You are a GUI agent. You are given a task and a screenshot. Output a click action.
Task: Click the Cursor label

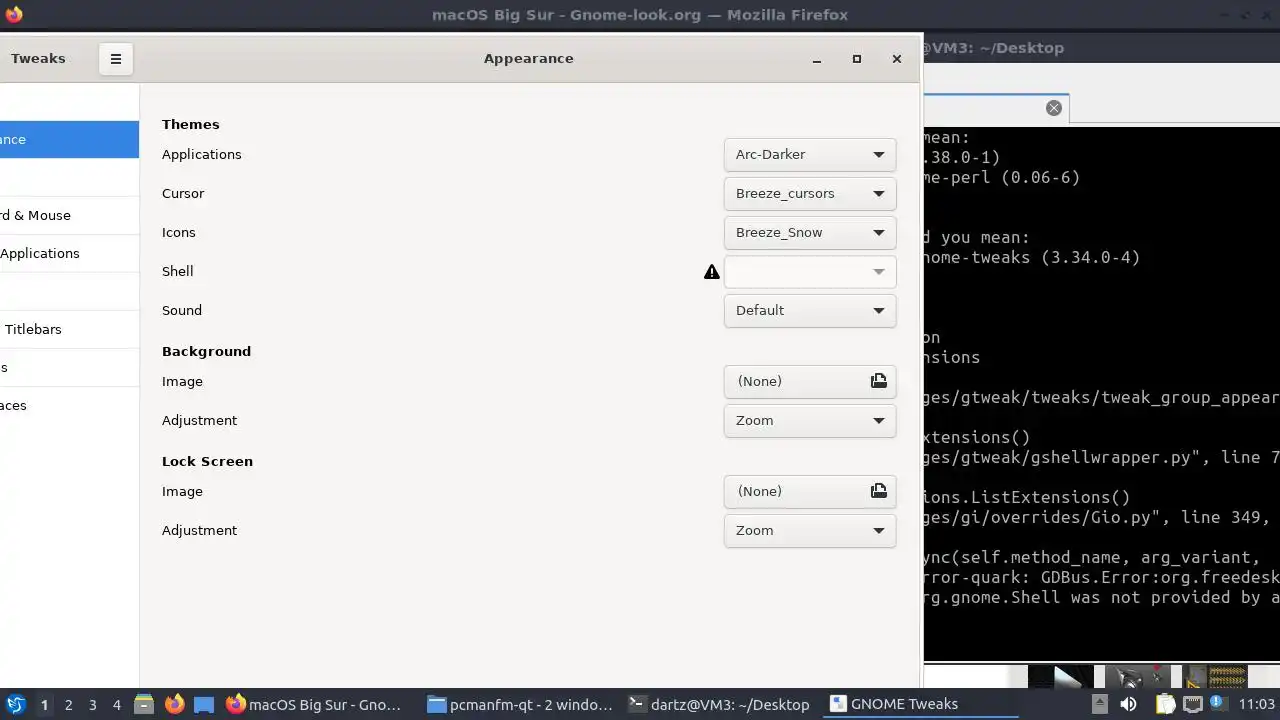183,193
